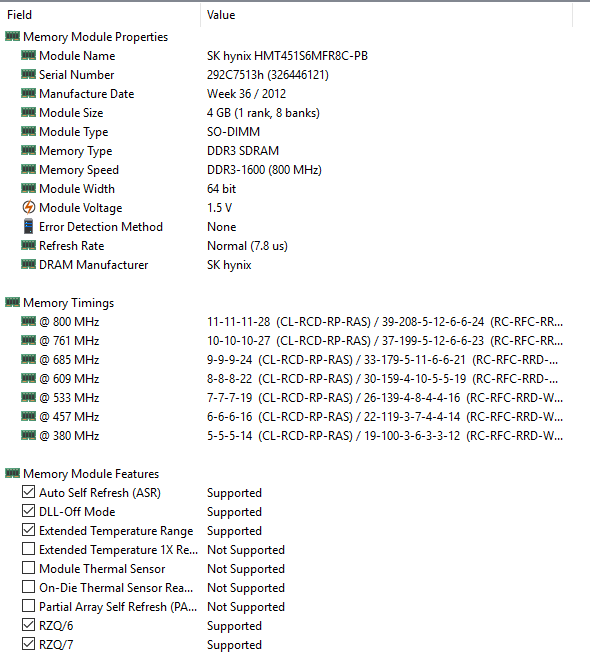Viewport: 590px width, 652px height.
Task: Click the Manufacture Date row icon
Action: pyautogui.click(x=28, y=94)
